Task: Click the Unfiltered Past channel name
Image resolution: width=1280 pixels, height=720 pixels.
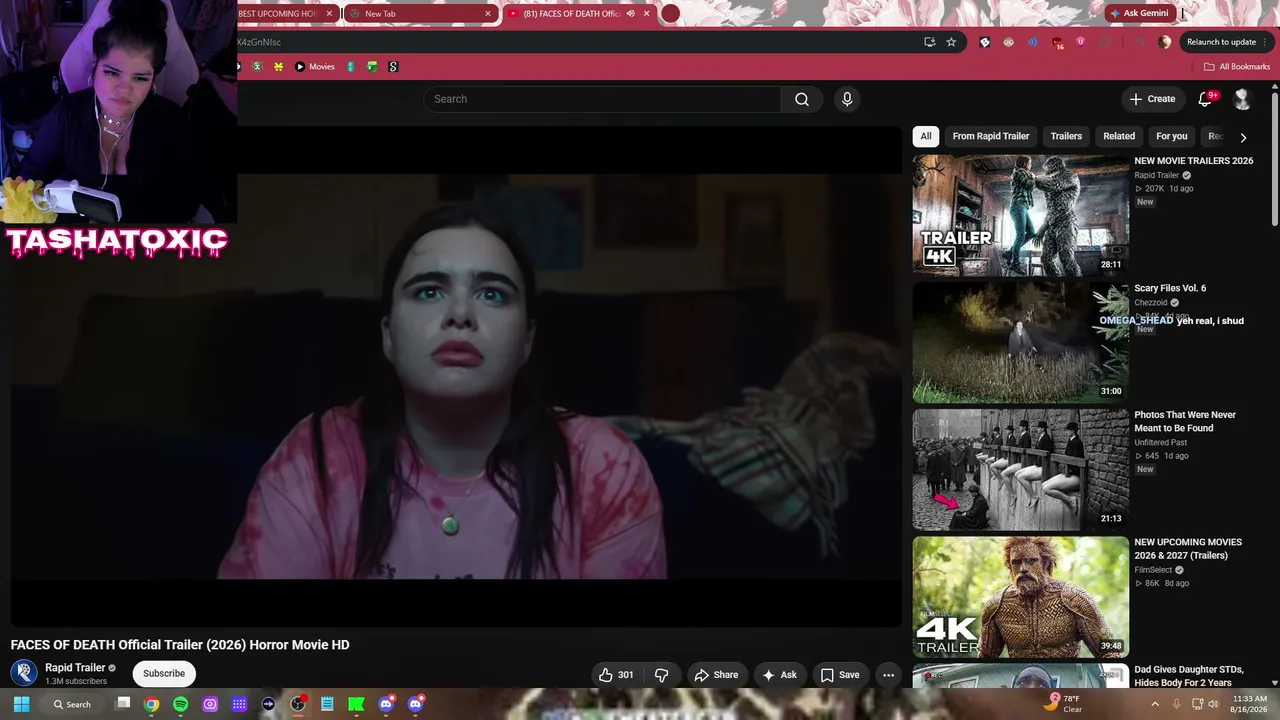Action: 1161,442
